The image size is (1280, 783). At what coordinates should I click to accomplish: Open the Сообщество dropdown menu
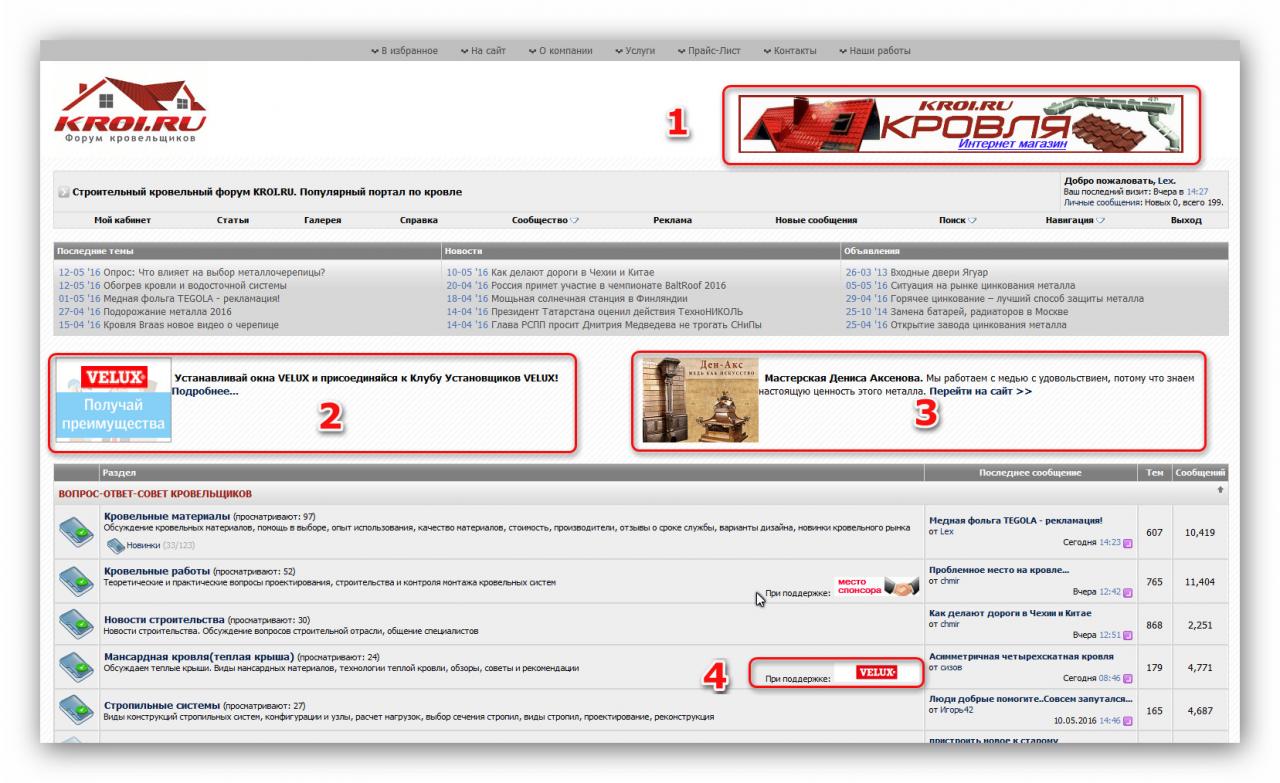point(545,220)
